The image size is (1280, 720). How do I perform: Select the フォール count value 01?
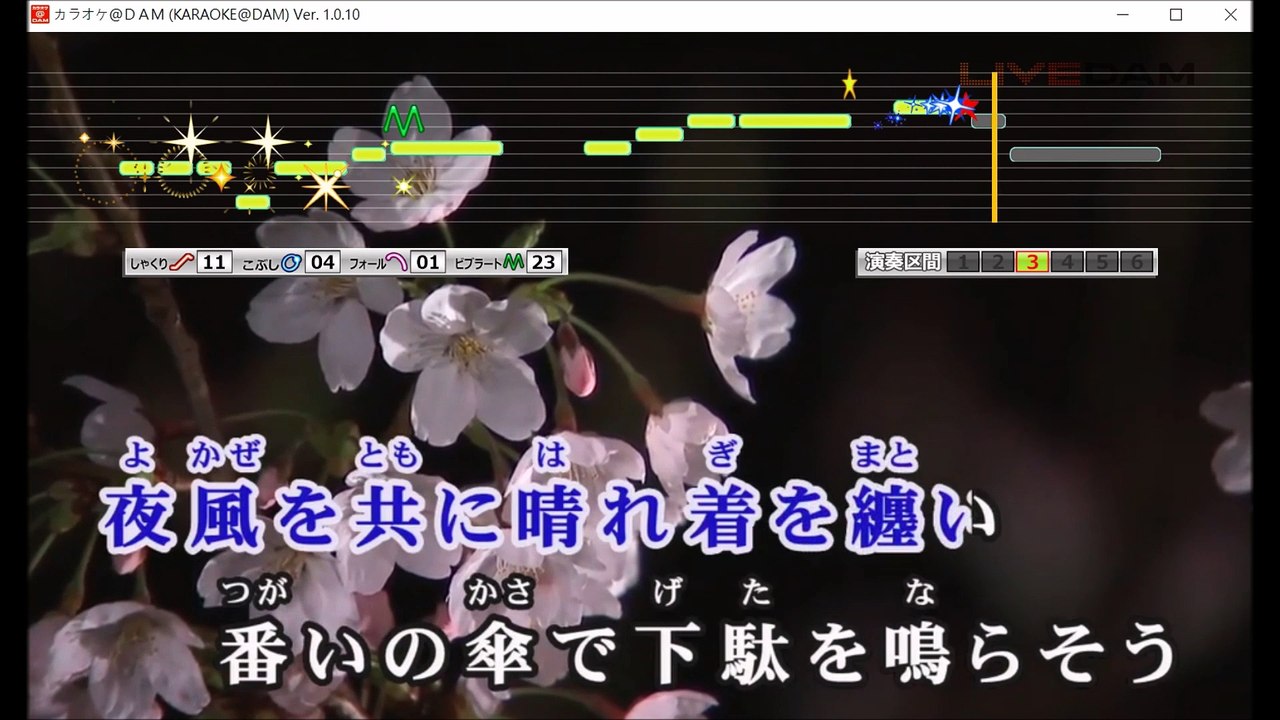(428, 263)
